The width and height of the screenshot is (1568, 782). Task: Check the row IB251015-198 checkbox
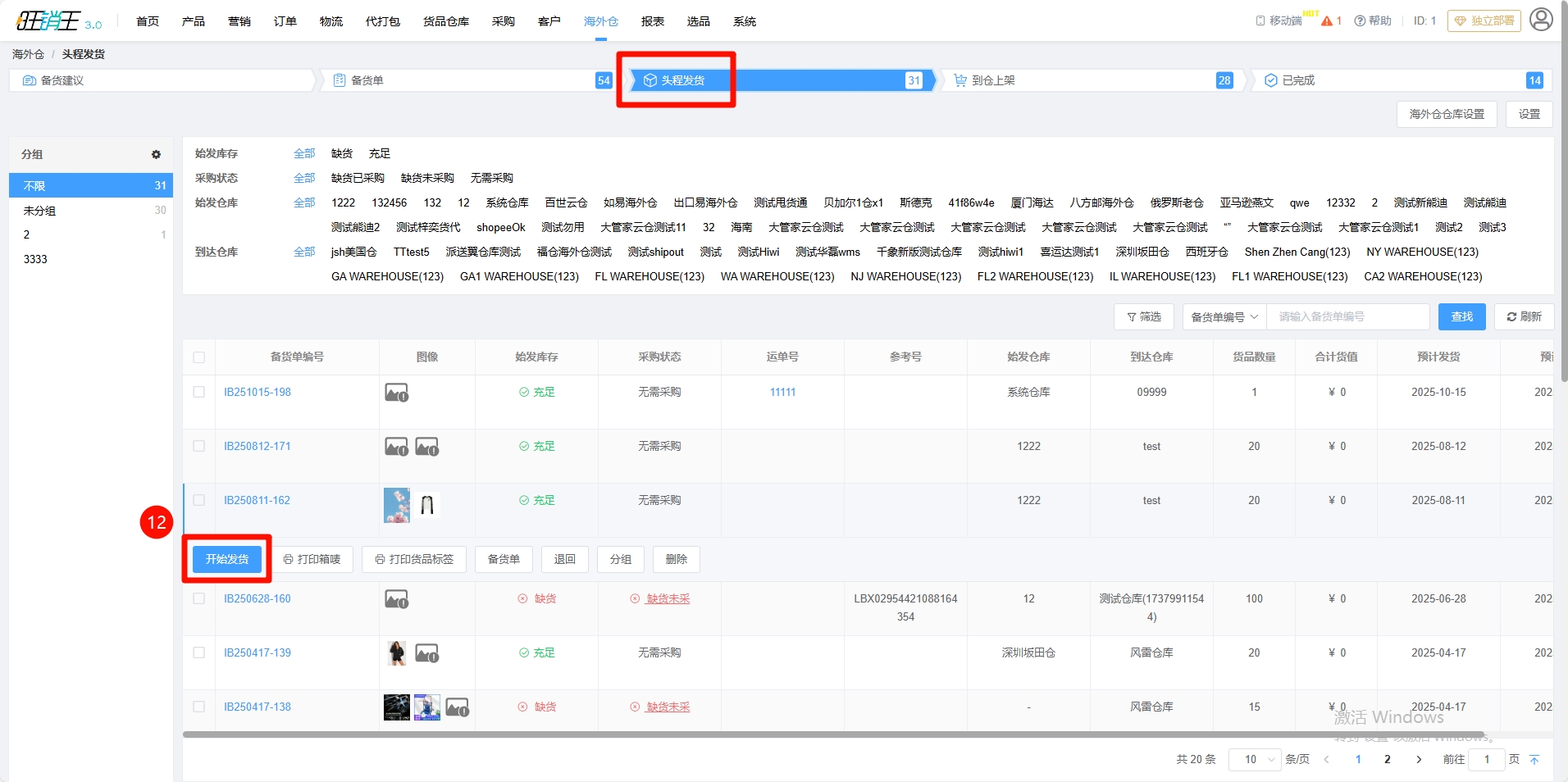click(x=199, y=393)
